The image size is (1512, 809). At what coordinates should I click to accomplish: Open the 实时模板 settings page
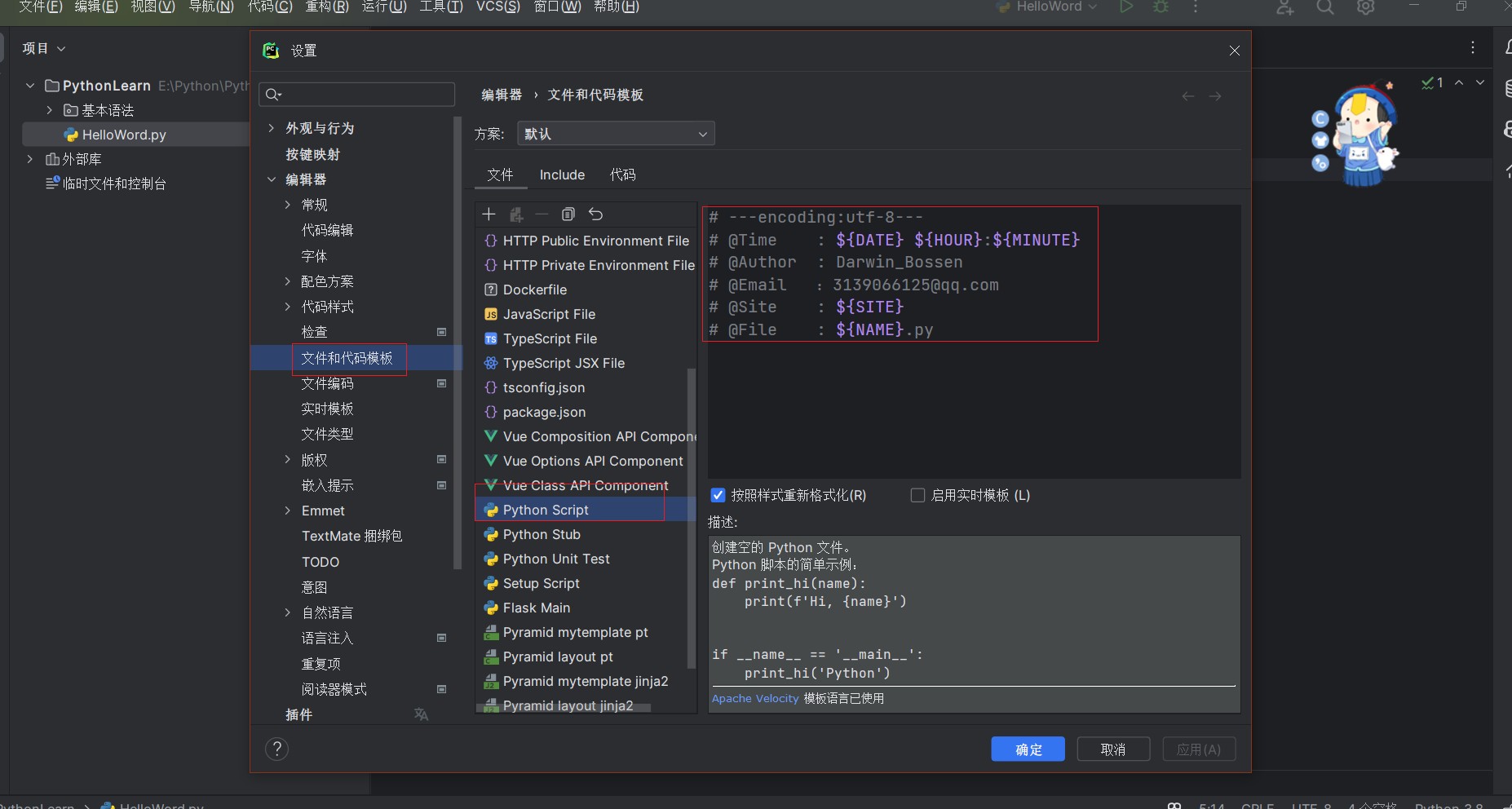click(x=327, y=409)
